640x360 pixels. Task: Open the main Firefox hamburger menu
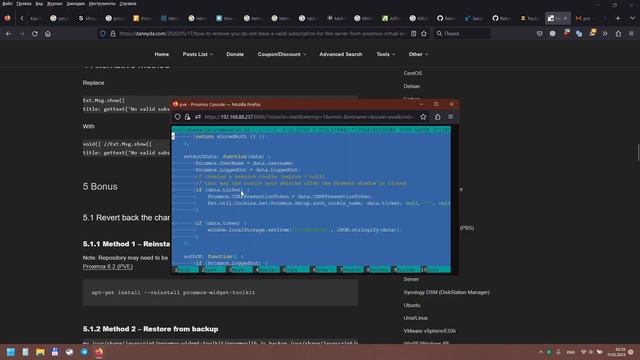pyautogui.click(x=631, y=34)
